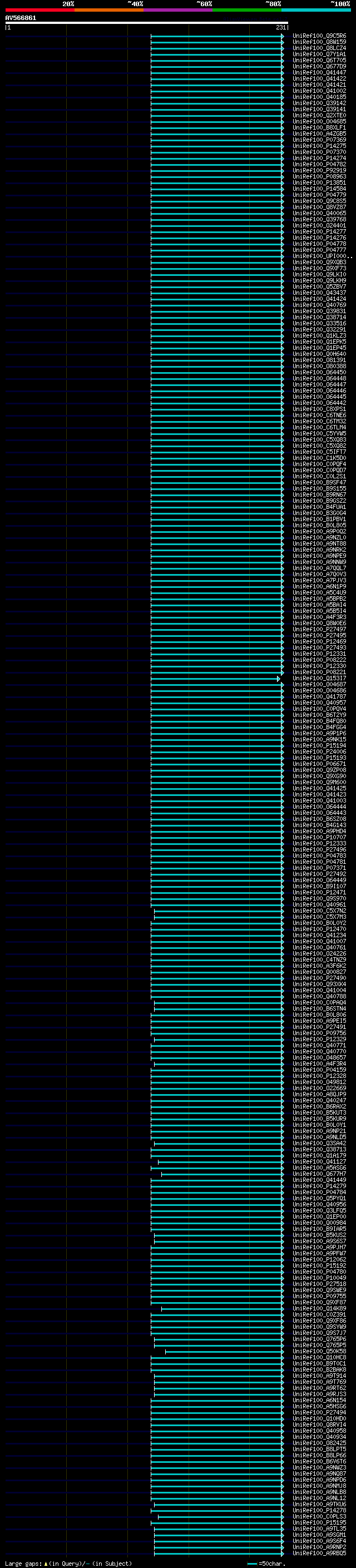
Task: Select hit UniRef100_Q41447
Action: 319,72
